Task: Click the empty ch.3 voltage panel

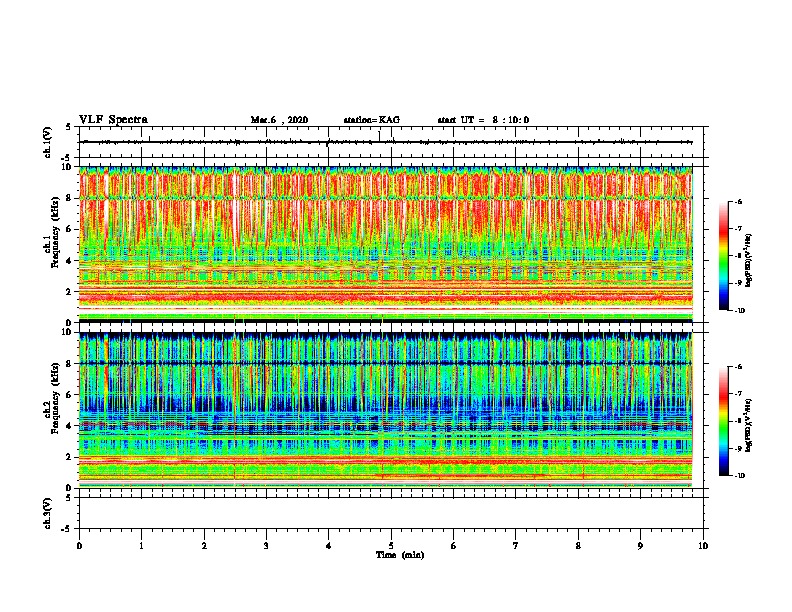Action: click(x=391, y=513)
